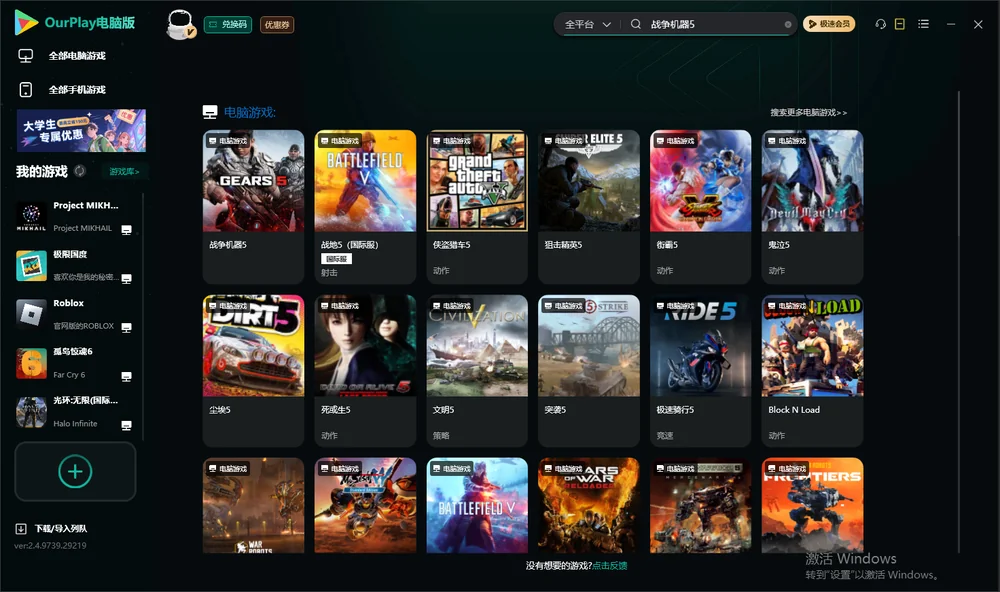Open the 战争机器5 Gears 5 game card
Image resolution: width=1000 pixels, height=592 pixels.
point(253,207)
